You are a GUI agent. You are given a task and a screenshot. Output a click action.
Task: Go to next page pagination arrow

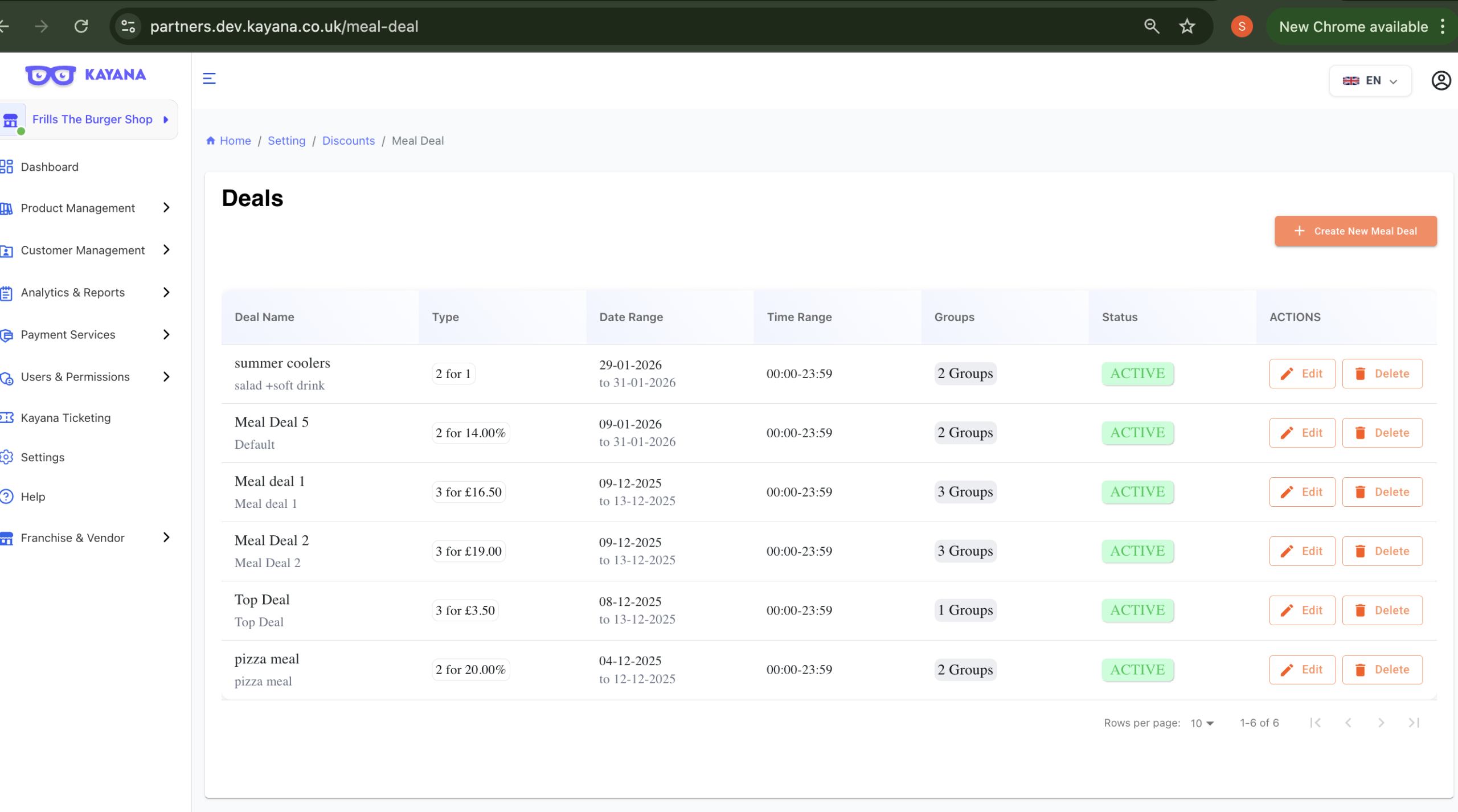[1381, 723]
